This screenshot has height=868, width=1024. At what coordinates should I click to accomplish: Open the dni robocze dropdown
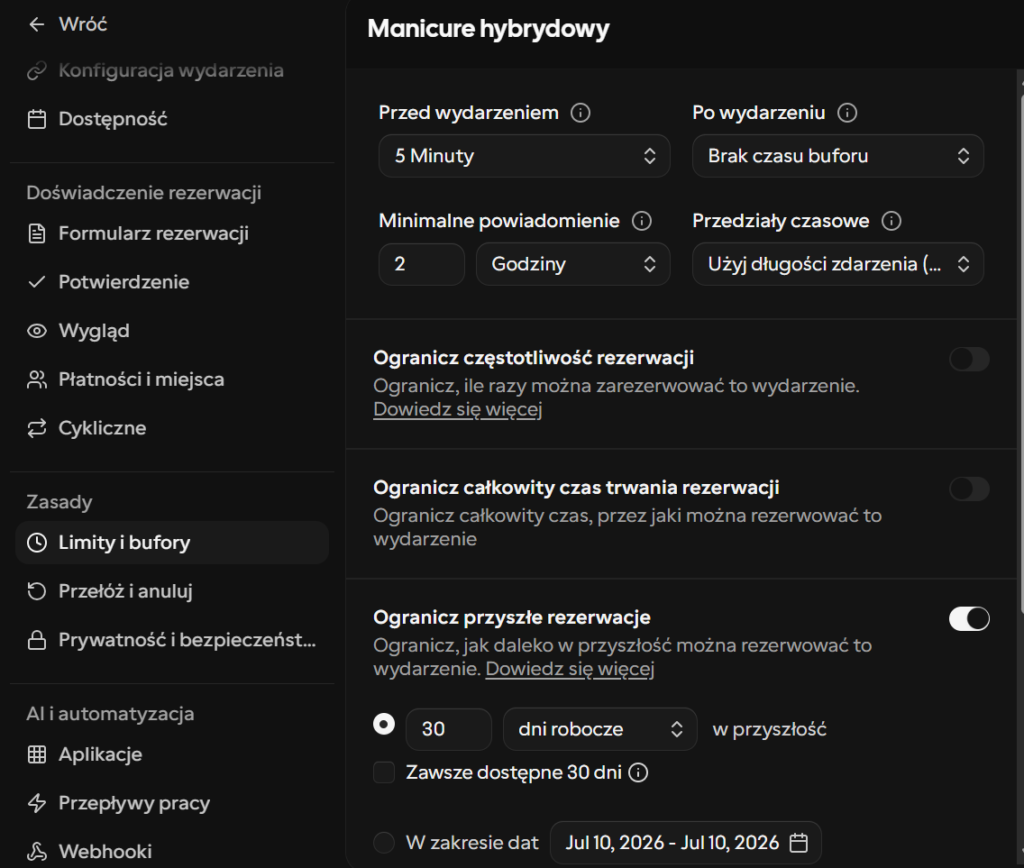[x=600, y=730]
